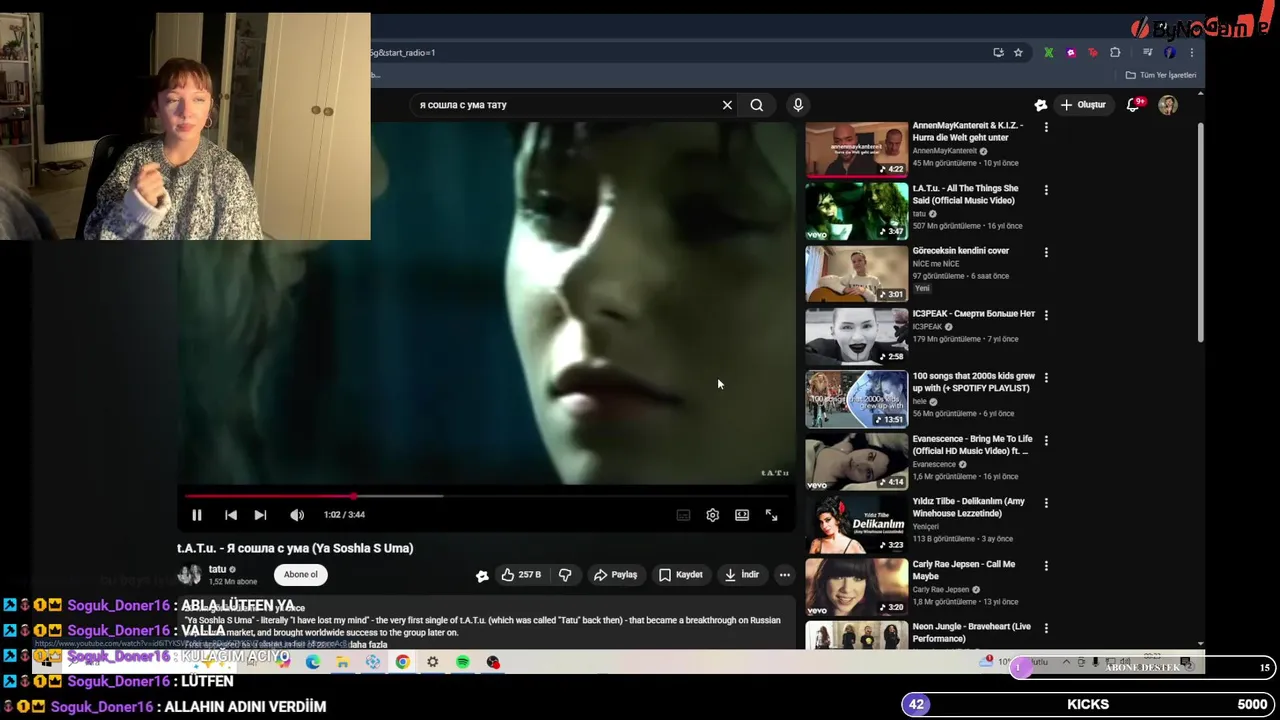Open 'Neon Jungle - Braveheart' video title

coord(971,633)
